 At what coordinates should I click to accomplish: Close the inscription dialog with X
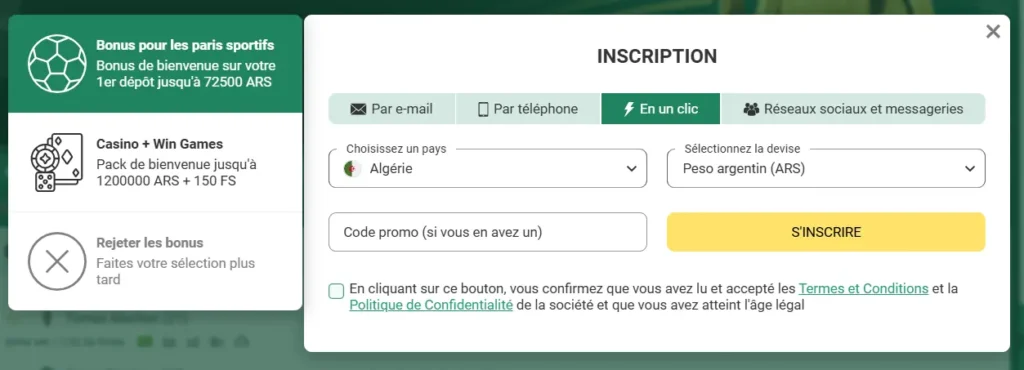click(x=993, y=31)
